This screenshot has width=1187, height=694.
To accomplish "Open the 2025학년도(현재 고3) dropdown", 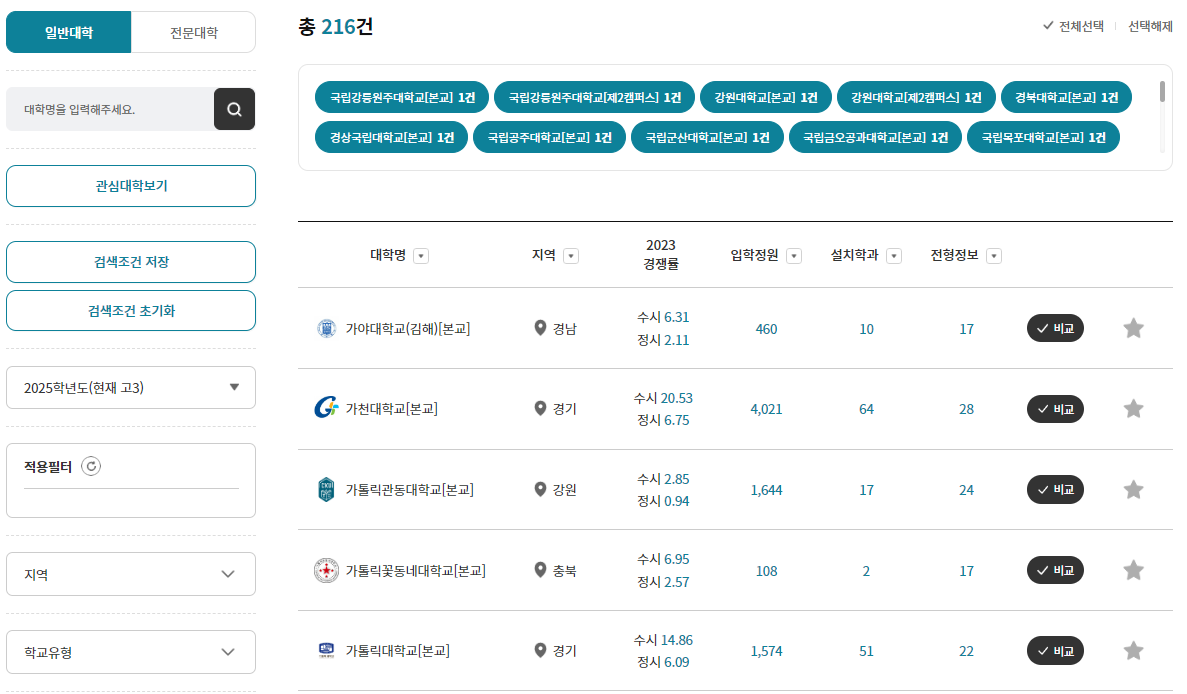I will pyautogui.click(x=130, y=387).
